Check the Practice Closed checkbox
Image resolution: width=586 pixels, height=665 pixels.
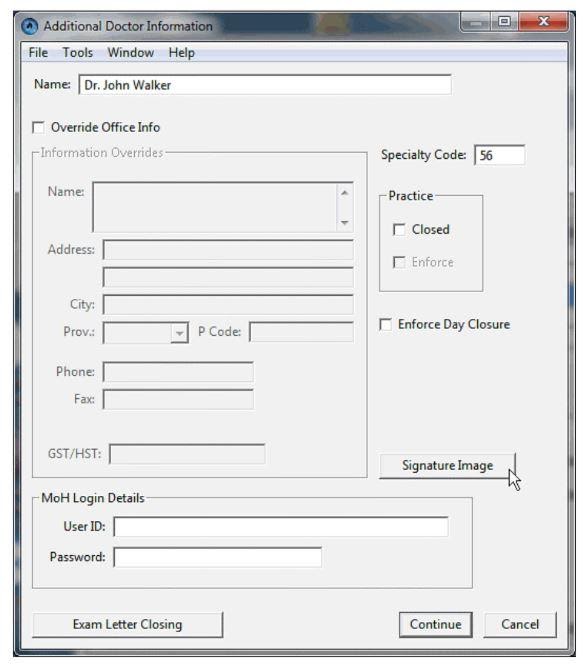coord(399,229)
